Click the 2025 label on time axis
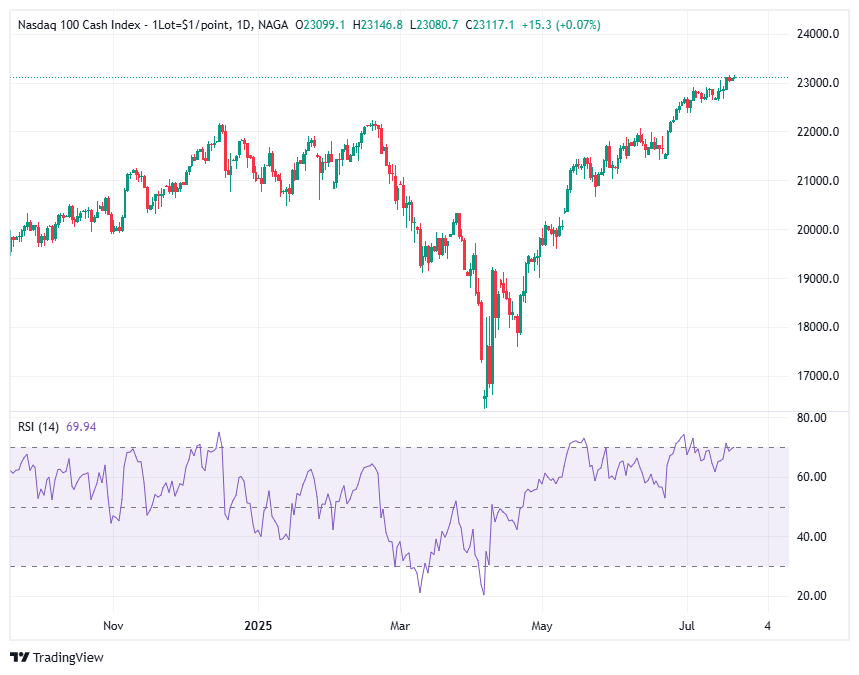Viewport: 859px width, 675px height. 258,625
